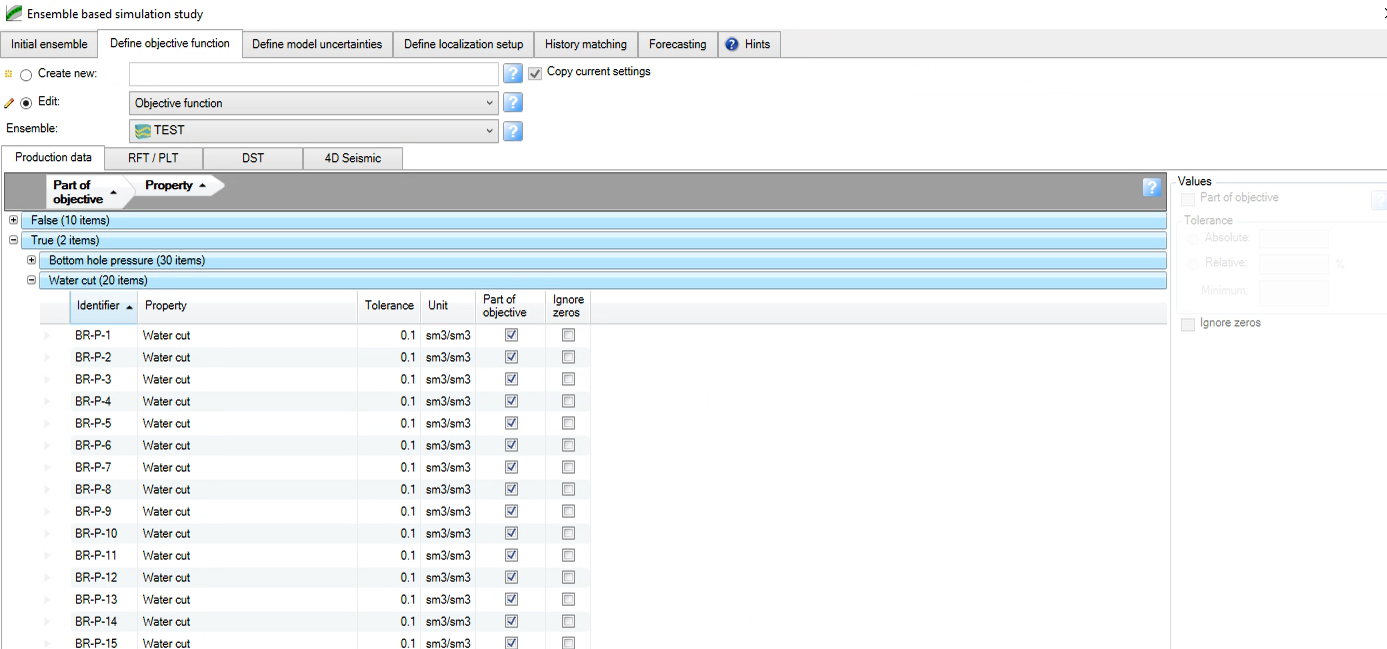
Task: Click help icon beside Edit dropdown
Action: (513, 103)
